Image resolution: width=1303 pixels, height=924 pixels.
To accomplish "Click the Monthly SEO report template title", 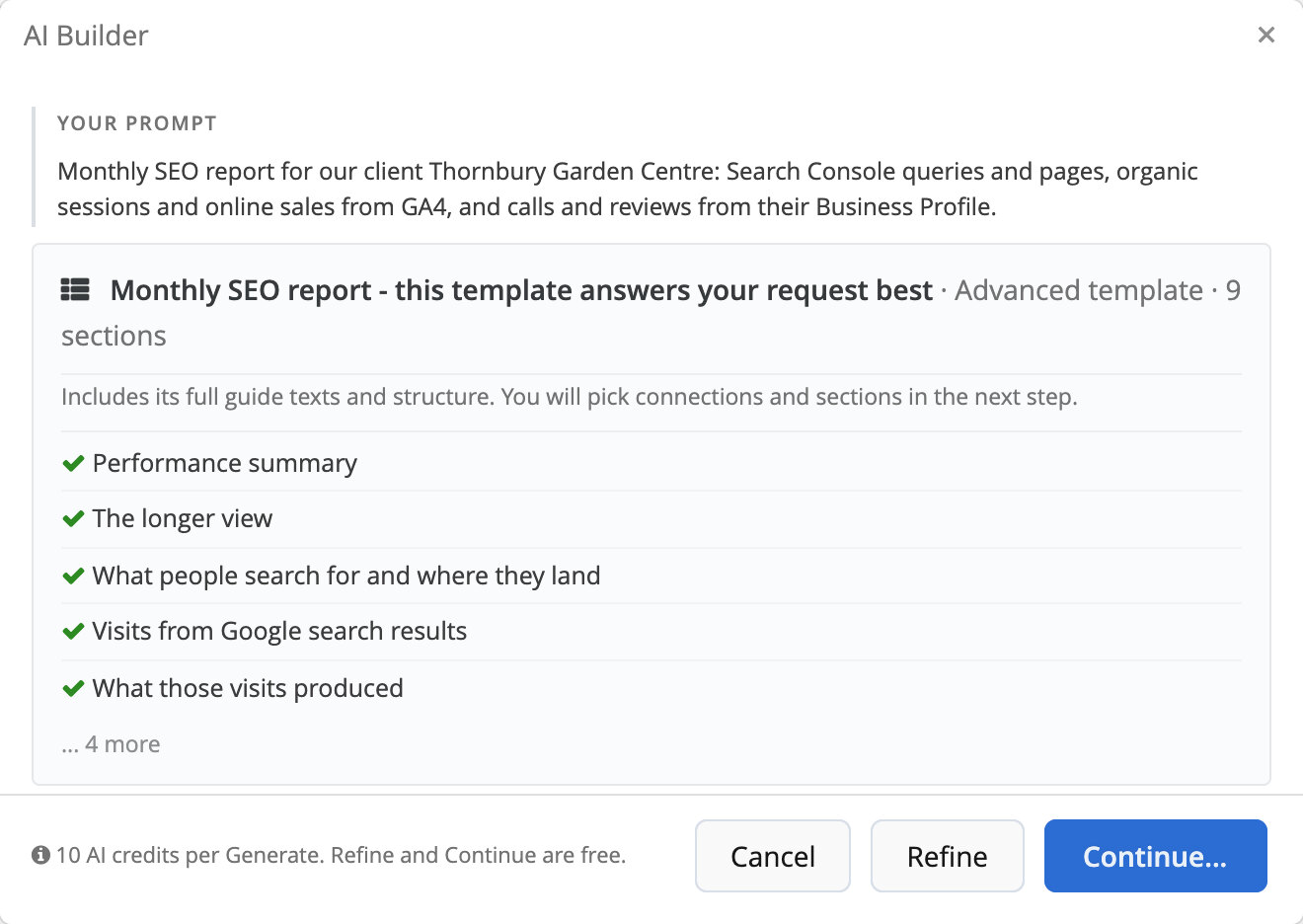I will pos(521,290).
